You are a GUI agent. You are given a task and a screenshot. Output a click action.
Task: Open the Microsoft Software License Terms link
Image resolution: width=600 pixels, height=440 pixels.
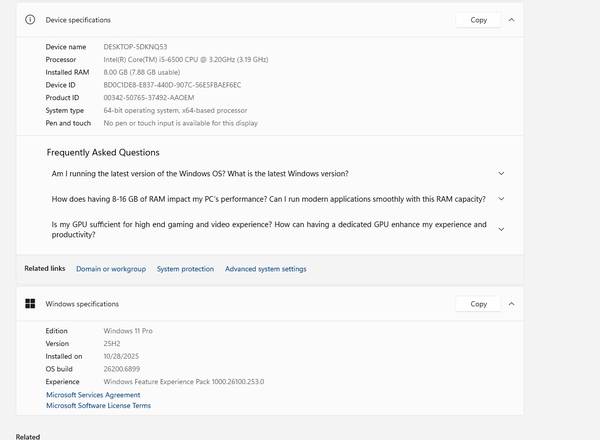click(98, 406)
